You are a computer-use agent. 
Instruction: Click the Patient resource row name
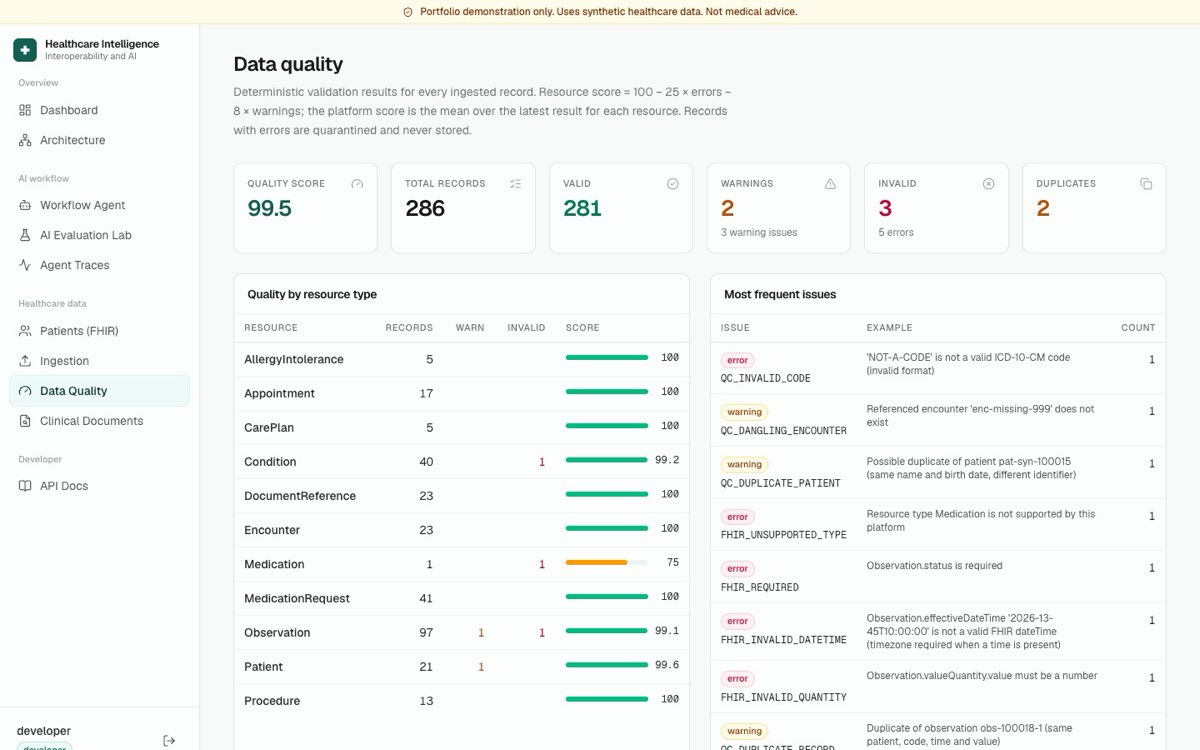[264, 666]
